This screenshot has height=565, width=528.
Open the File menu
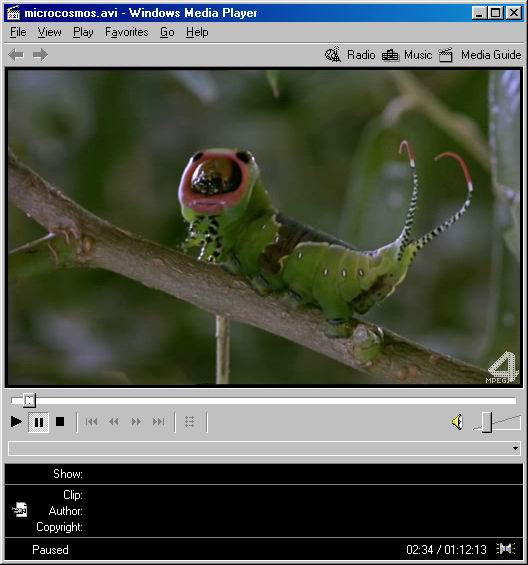[18, 32]
